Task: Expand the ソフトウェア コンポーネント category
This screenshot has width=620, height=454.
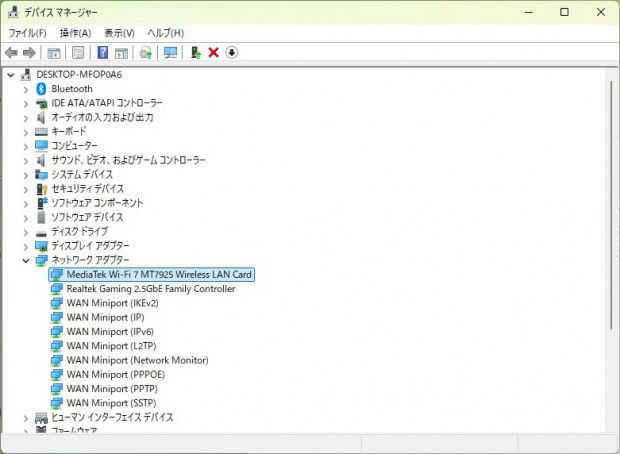Action: tap(26, 203)
